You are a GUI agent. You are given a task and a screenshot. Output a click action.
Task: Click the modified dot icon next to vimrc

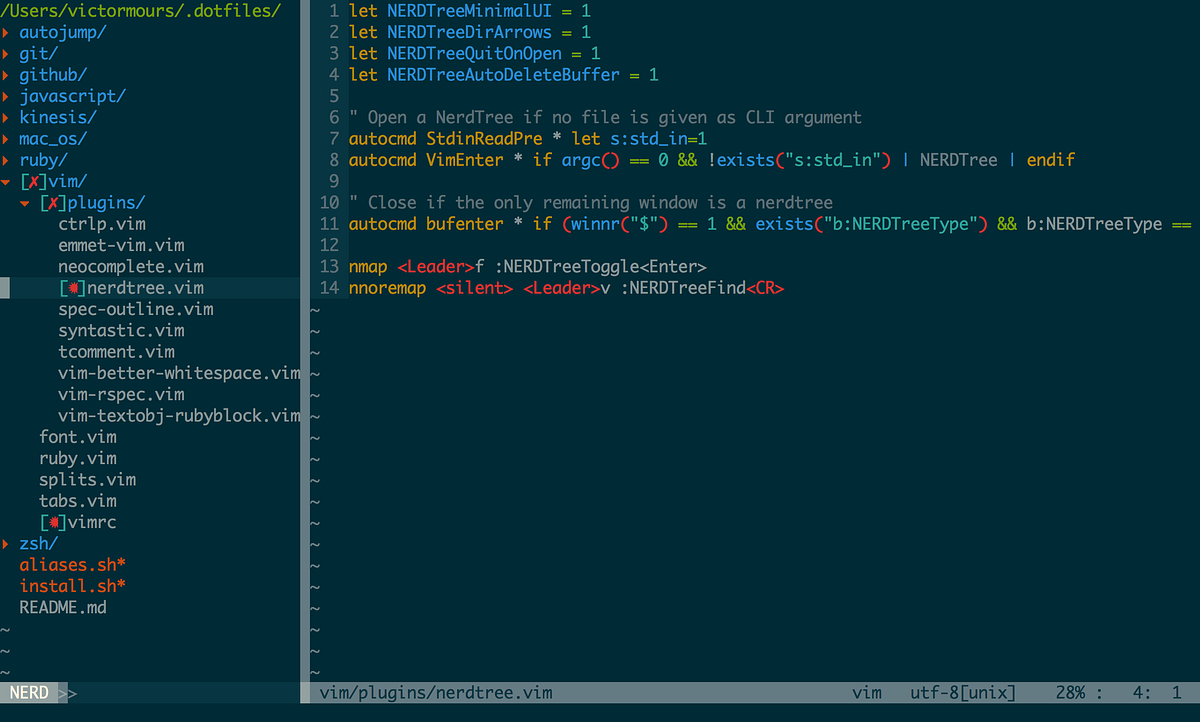(x=53, y=521)
